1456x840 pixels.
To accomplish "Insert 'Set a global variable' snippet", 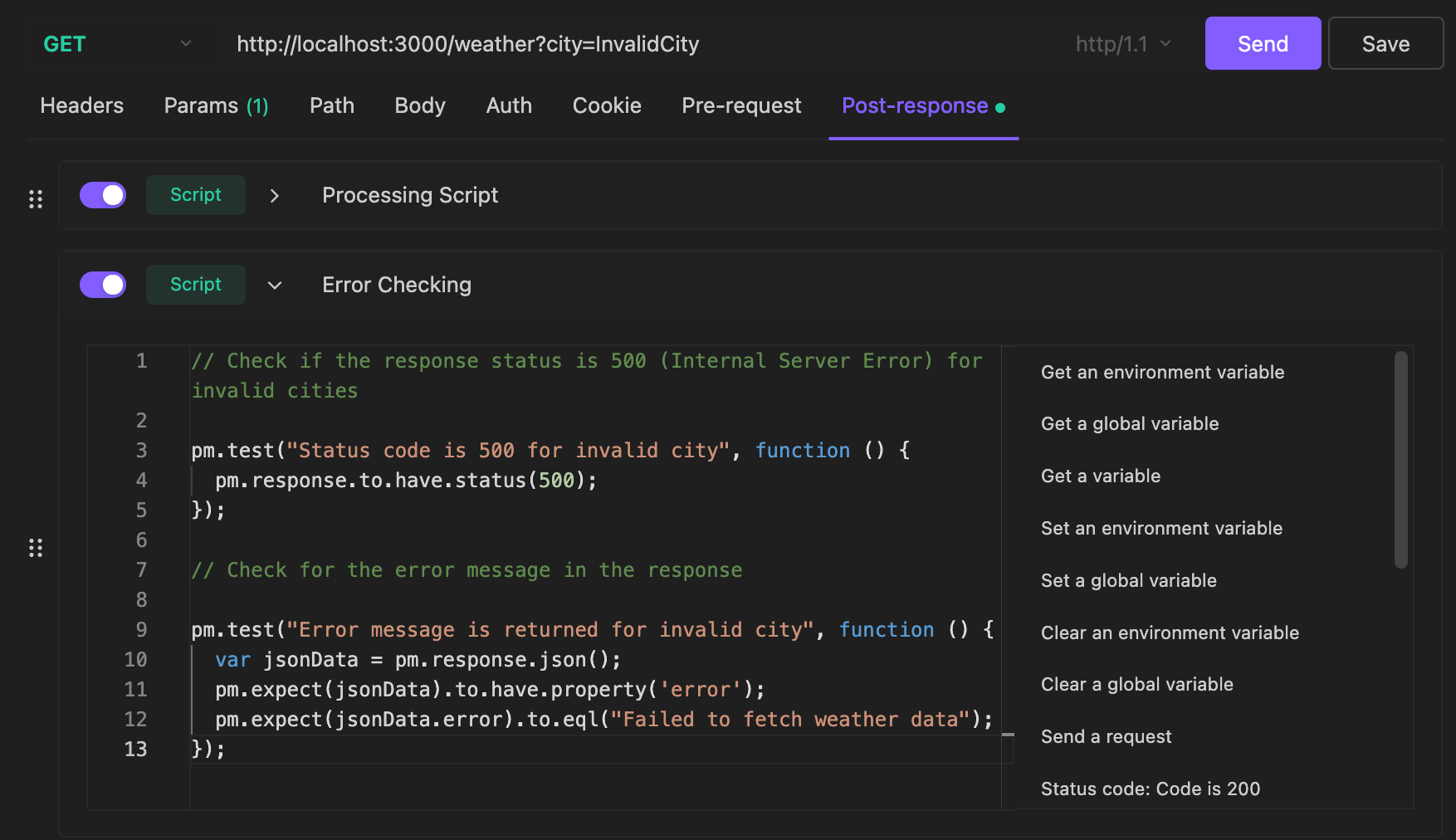I will (1129, 580).
